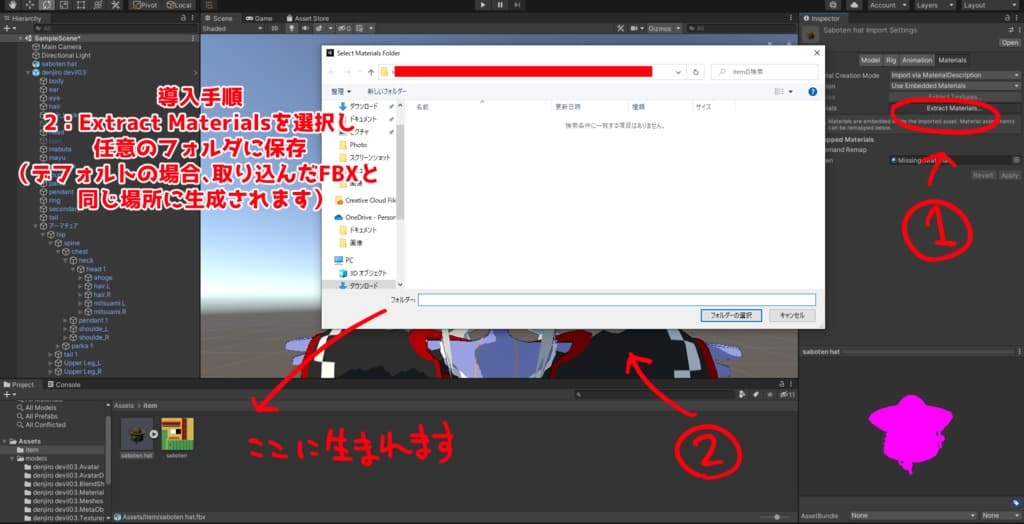This screenshot has height=524, width=1024.
Task: Click the Project panel search field
Action: point(655,395)
